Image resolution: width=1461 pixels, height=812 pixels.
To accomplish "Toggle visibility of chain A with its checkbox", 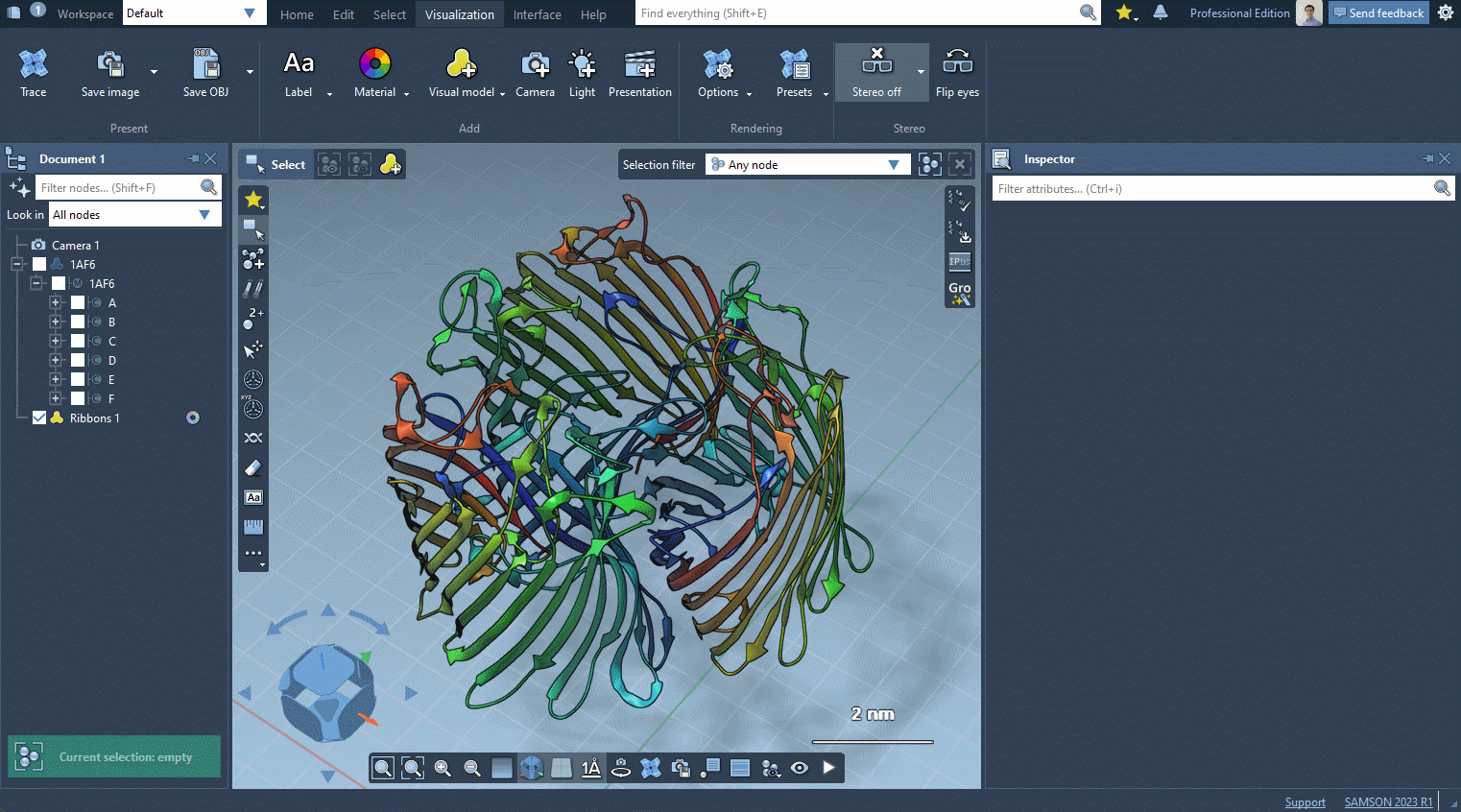I will [76, 302].
